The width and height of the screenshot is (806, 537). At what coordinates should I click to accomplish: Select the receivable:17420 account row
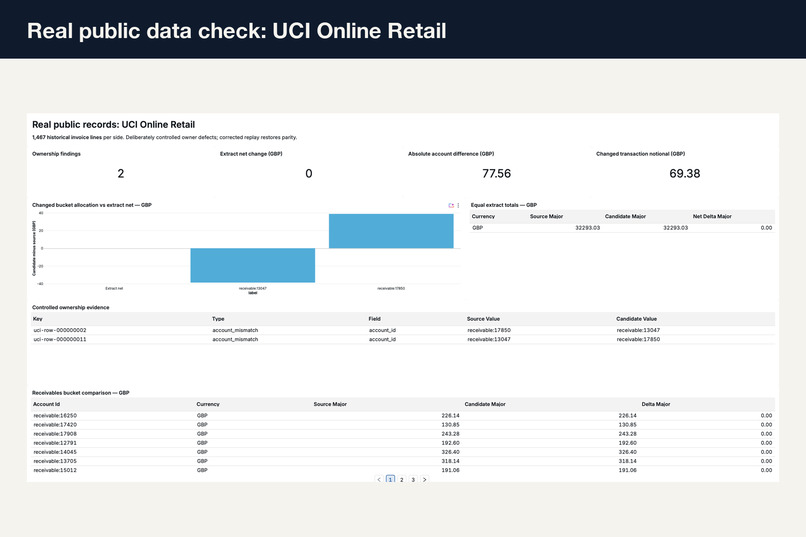point(402,425)
